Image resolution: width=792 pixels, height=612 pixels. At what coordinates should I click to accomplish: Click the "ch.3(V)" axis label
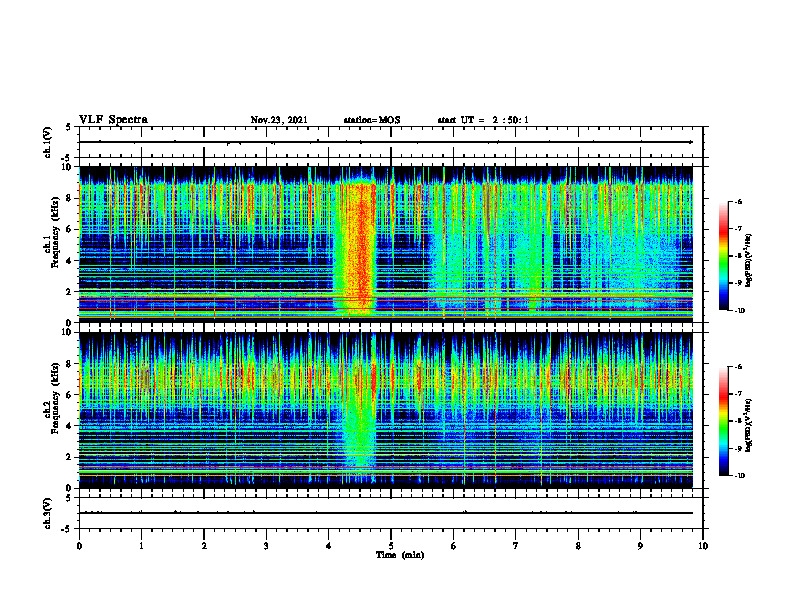tap(48, 513)
